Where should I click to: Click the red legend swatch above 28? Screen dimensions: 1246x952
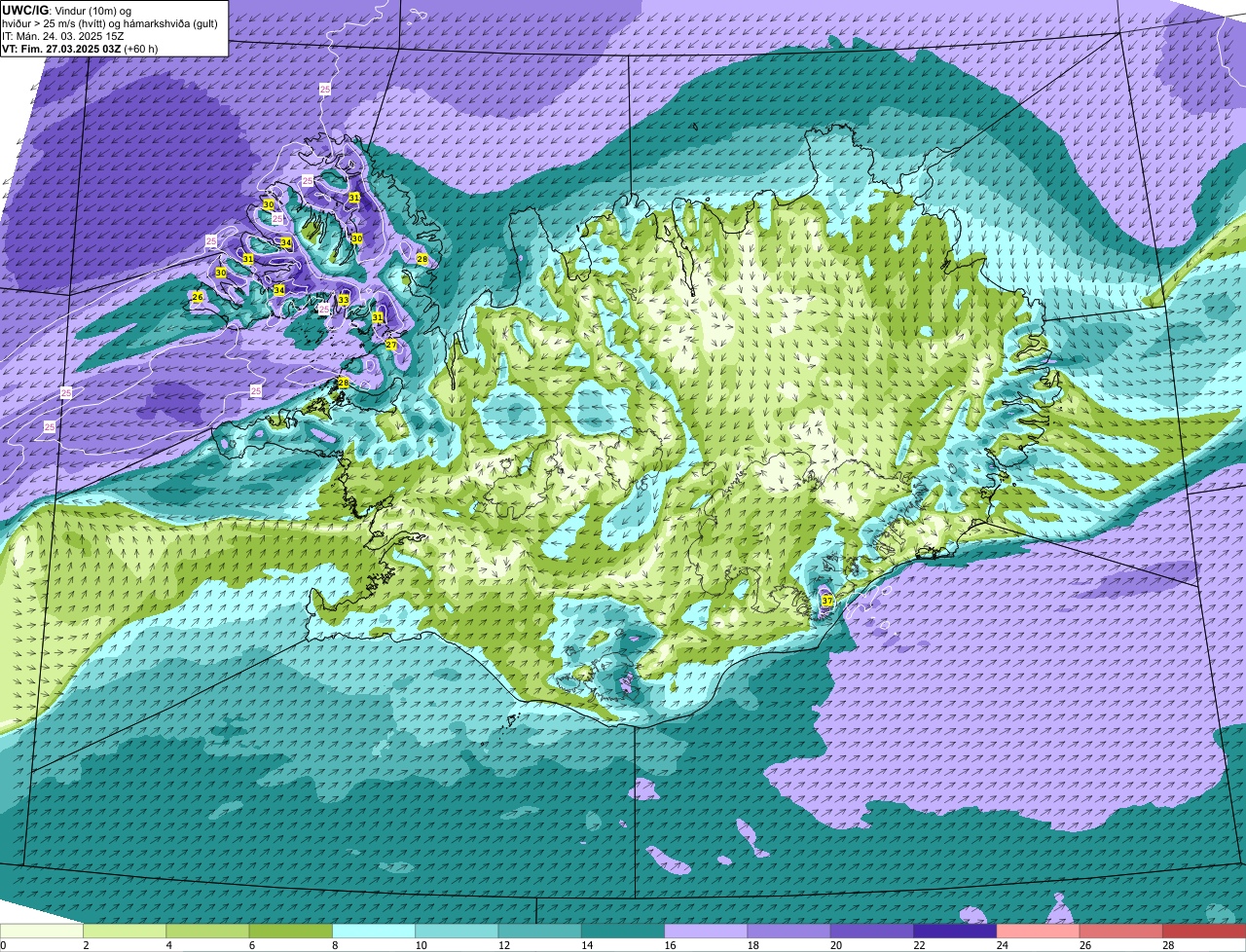click(1204, 932)
